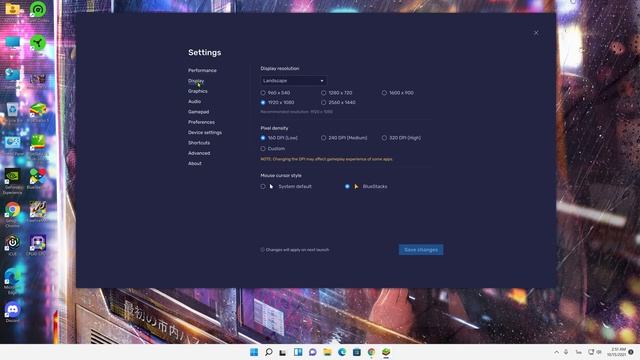Go to the Shortcuts settings section

click(x=199, y=143)
